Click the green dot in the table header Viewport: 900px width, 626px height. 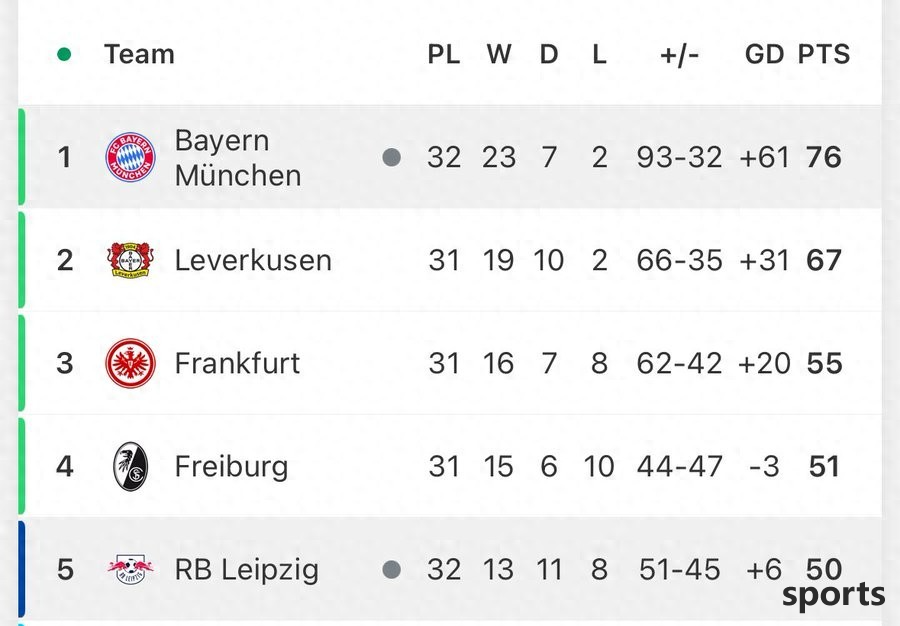tap(64, 55)
